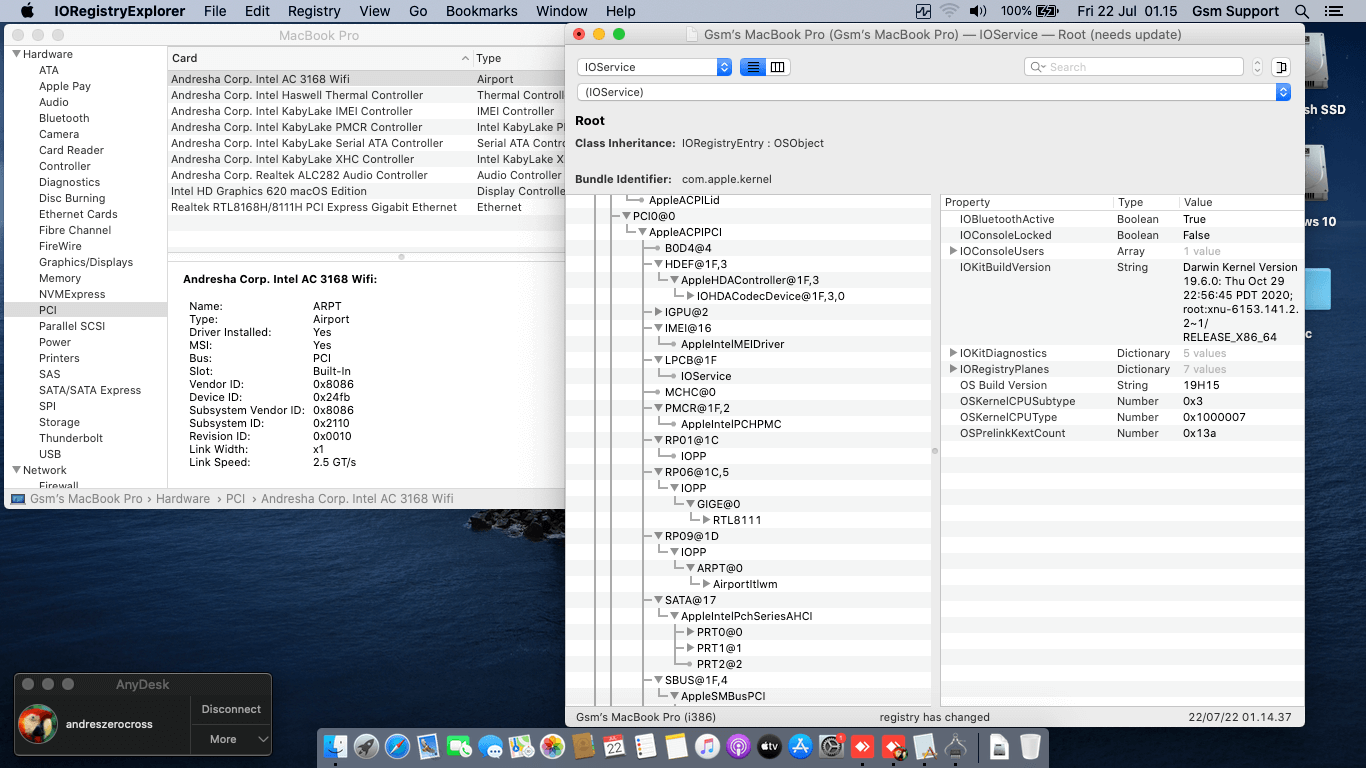Open Photos from the Dock
1366x768 pixels.
tap(552, 746)
